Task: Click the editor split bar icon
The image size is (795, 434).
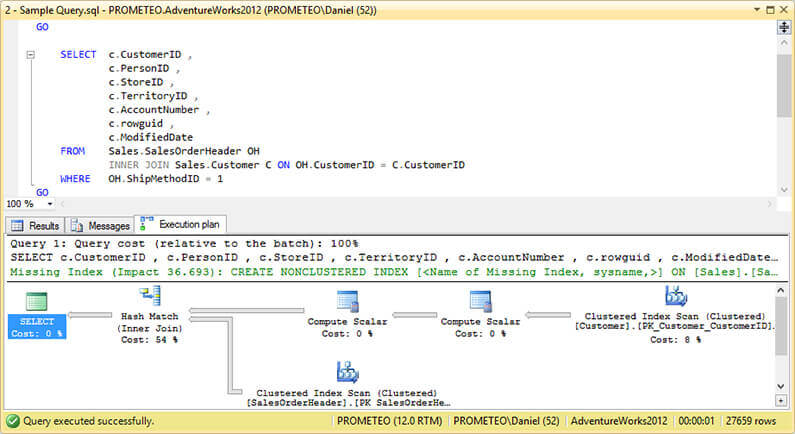Action: [x=784, y=27]
